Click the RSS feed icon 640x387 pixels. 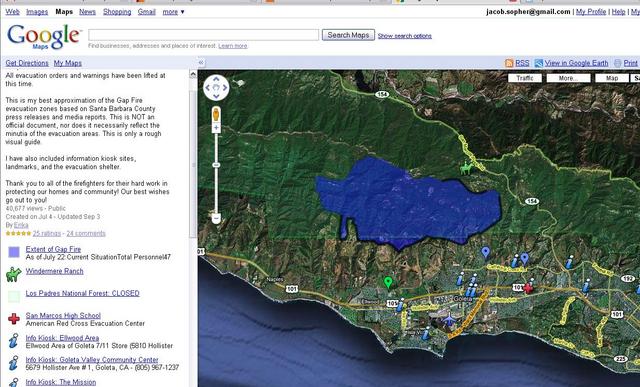pyautogui.click(x=509, y=63)
